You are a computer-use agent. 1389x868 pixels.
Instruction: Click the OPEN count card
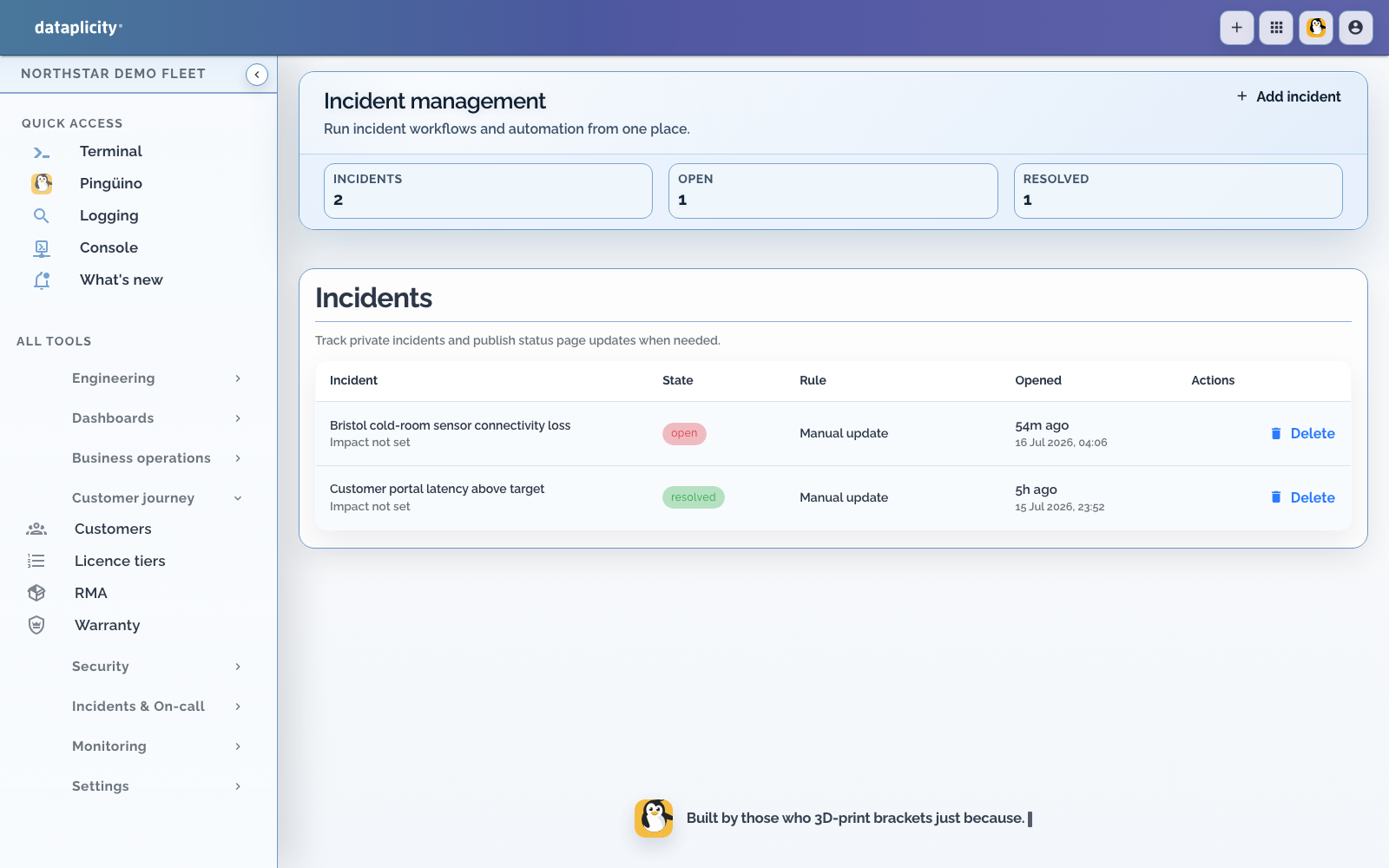(x=833, y=191)
